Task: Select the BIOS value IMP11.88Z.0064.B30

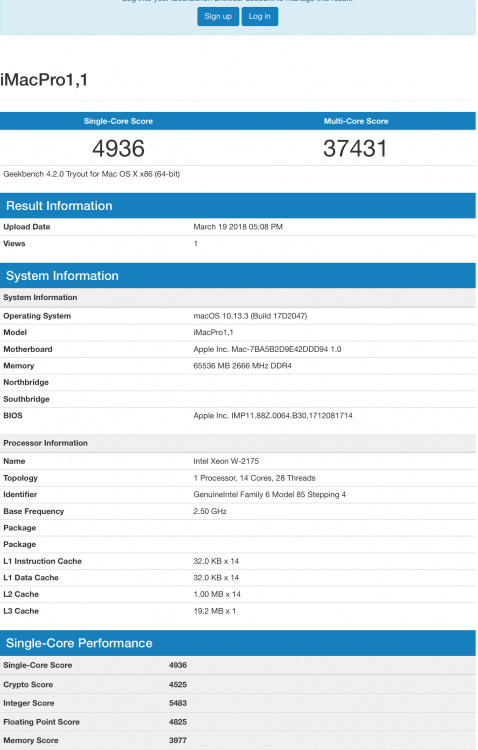Action: (x=273, y=416)
